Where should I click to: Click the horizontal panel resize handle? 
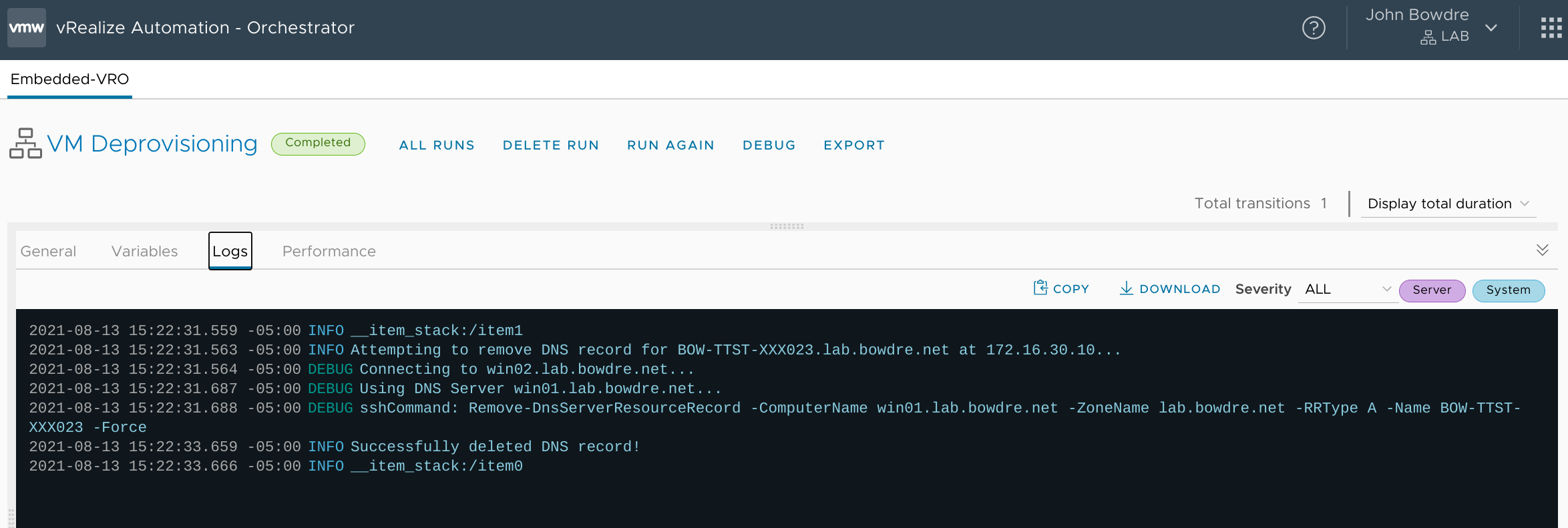click(787, 226)
